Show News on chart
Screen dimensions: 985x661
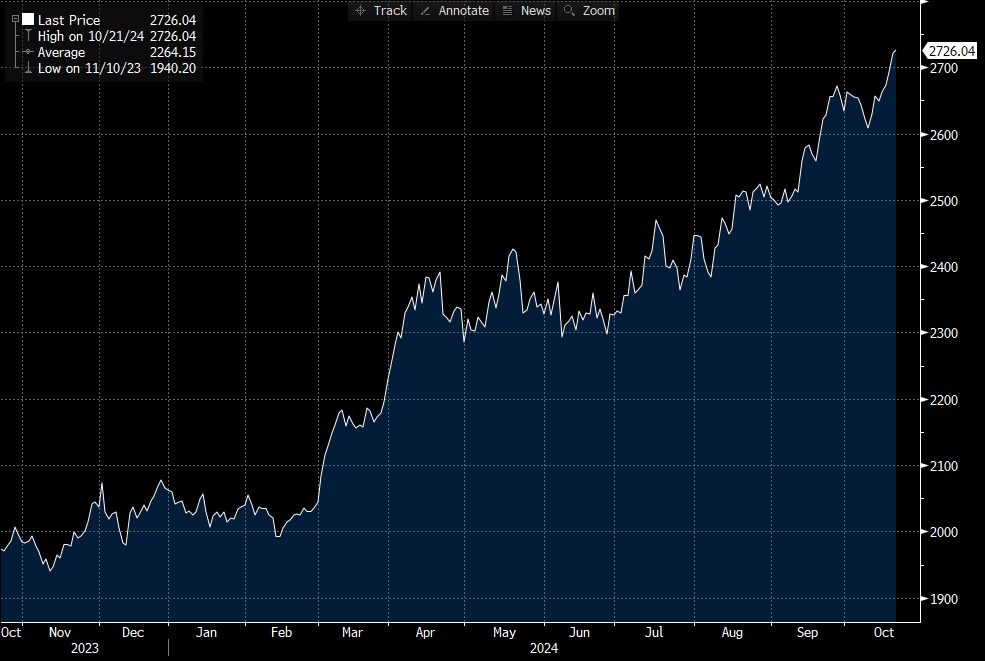(536, 11)
